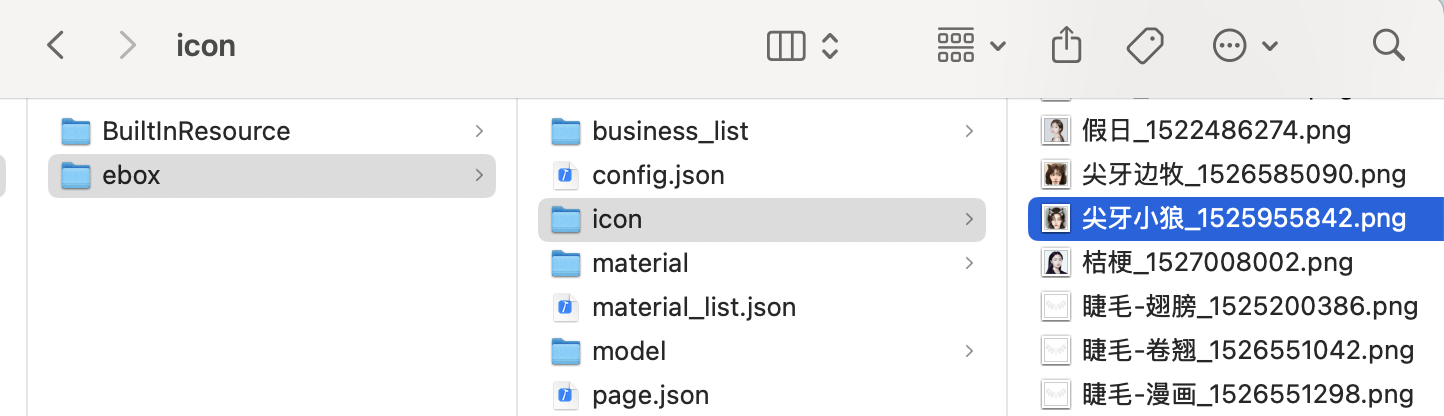Select page.json file icon
The height and width of the screenshot is (416, 1444).
click(x=566, y=395)
